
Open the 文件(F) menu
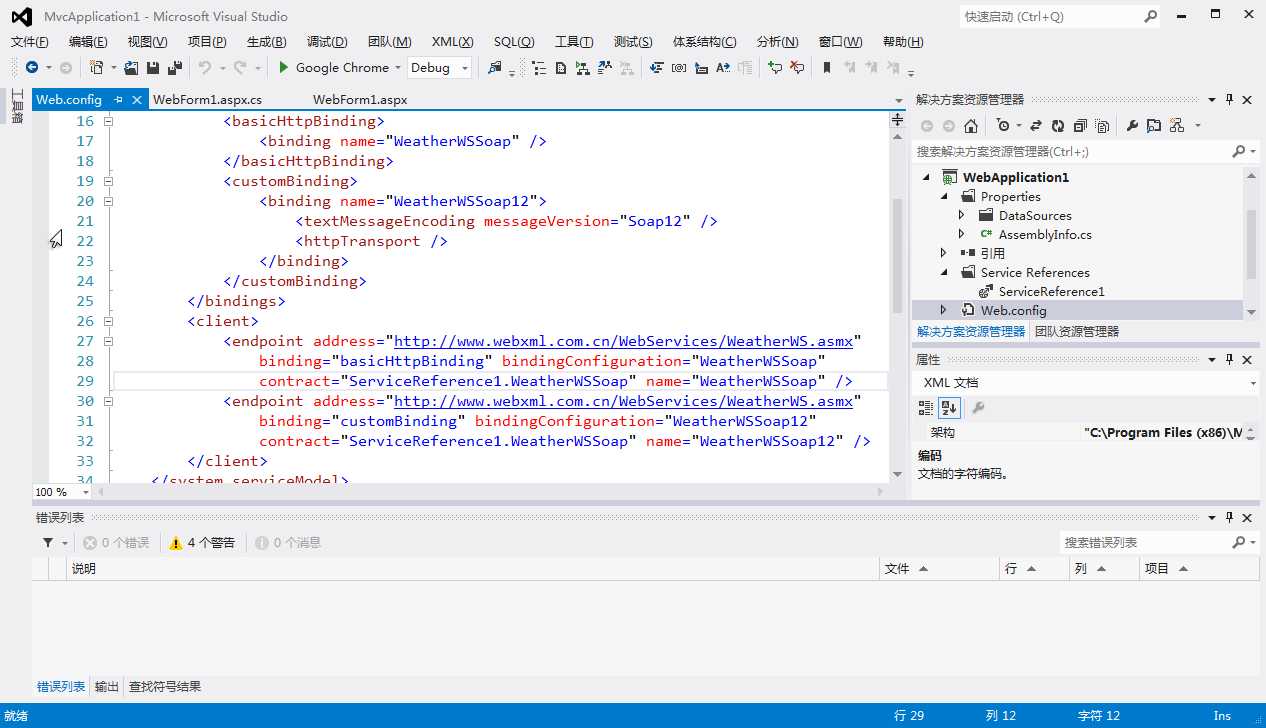[x=29, y=41]
